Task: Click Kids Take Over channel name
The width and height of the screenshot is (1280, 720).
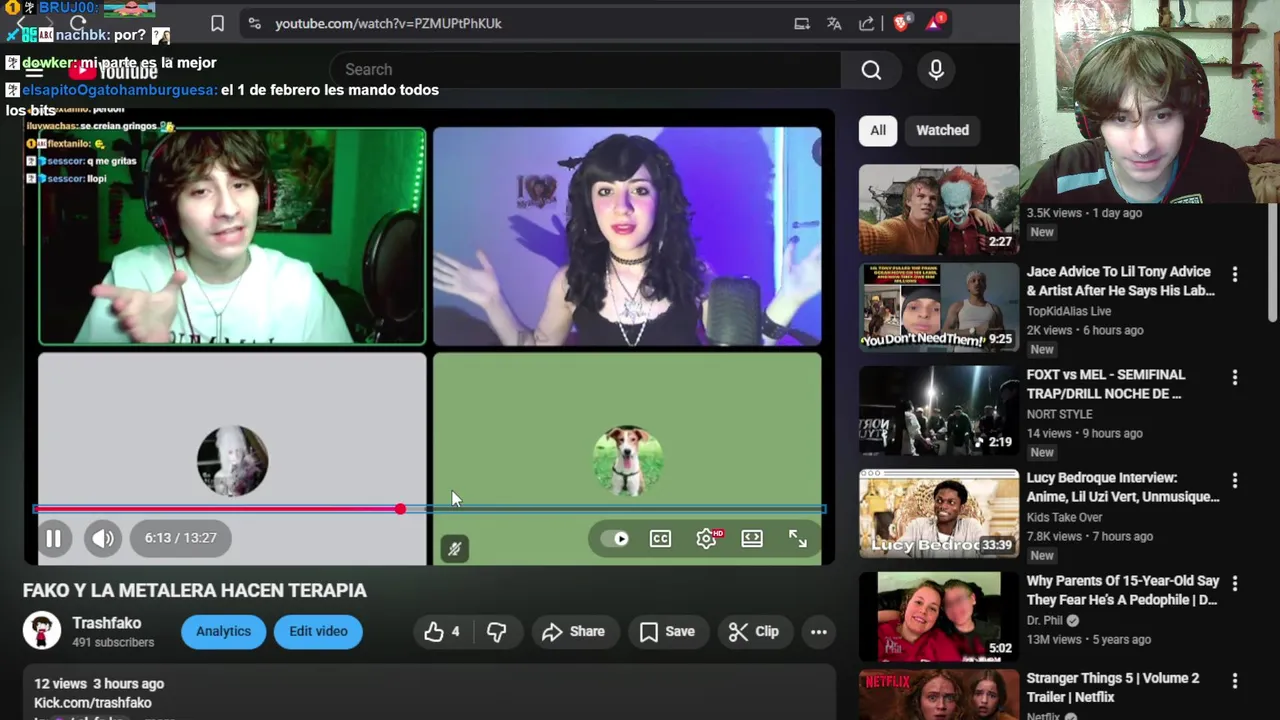Action: (1064, 517)
